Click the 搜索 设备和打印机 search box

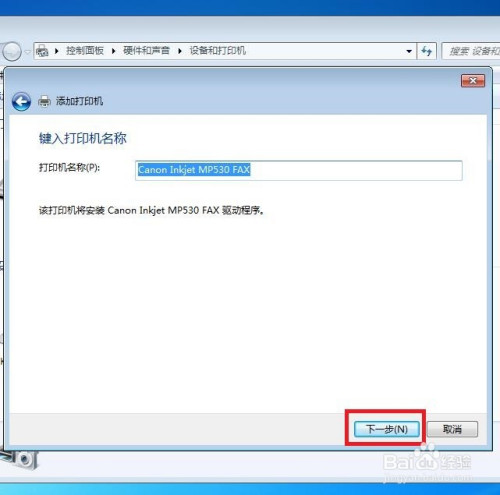point(471,51)
